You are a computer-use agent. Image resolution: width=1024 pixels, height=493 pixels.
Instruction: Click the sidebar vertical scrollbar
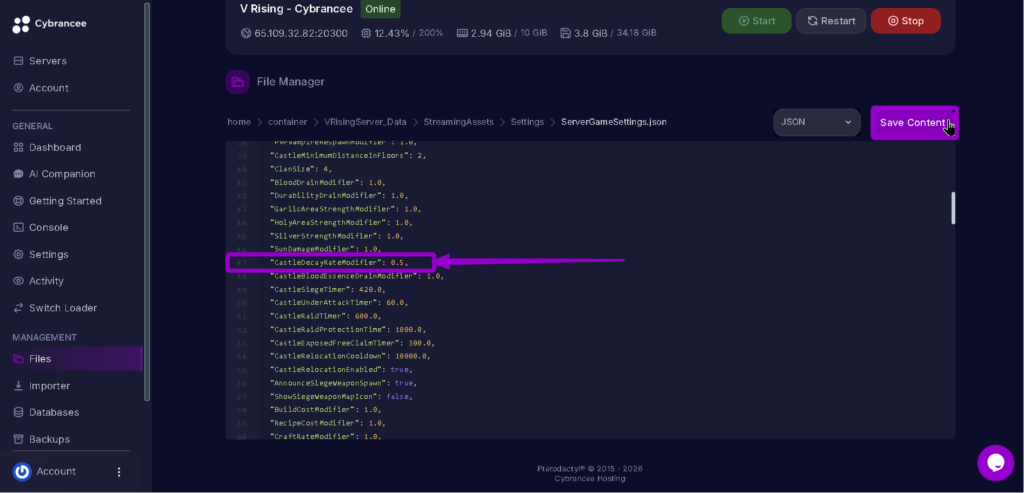147,201
